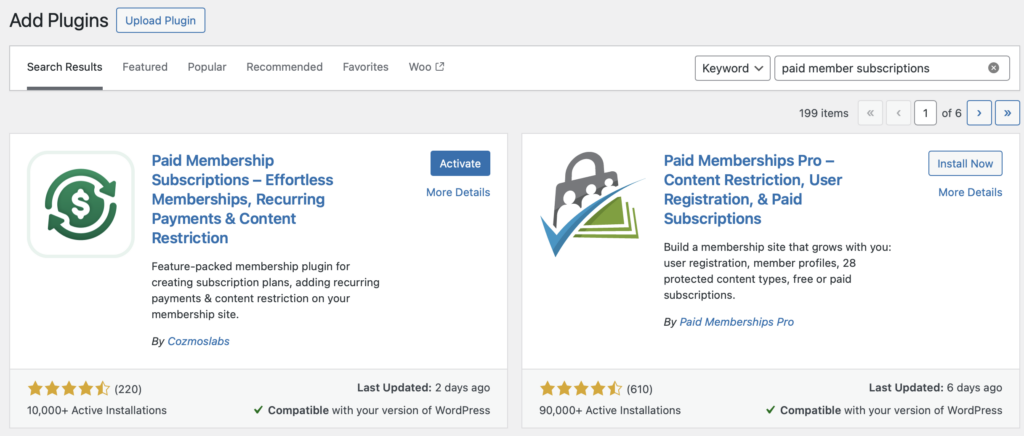Click the "Build a membership site" description
This screenshot has height=436, width=1024.
pos(778,272)
